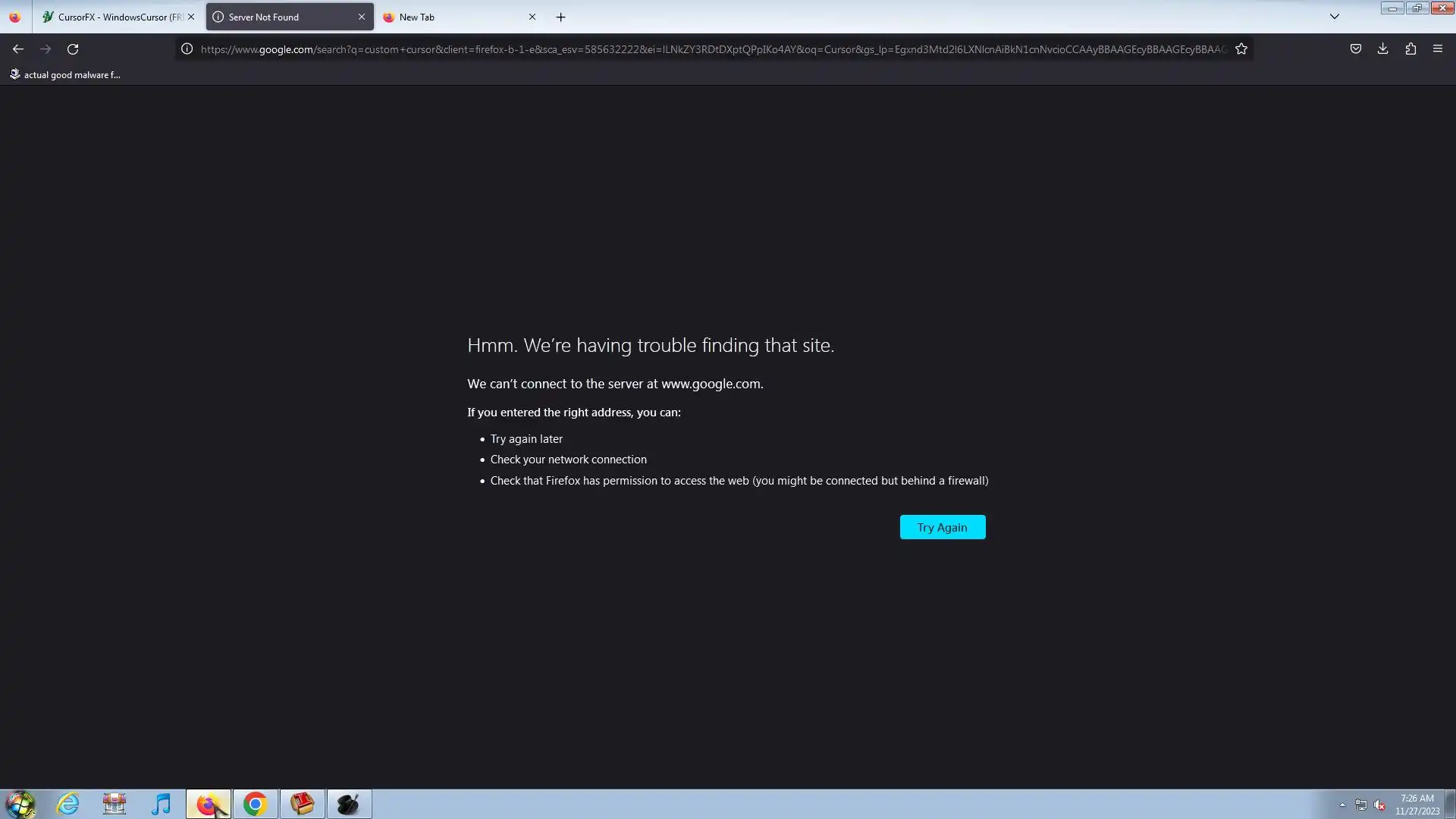Click the reload page icon
Screen dimensions: 1456x819
tap(73, 49)
